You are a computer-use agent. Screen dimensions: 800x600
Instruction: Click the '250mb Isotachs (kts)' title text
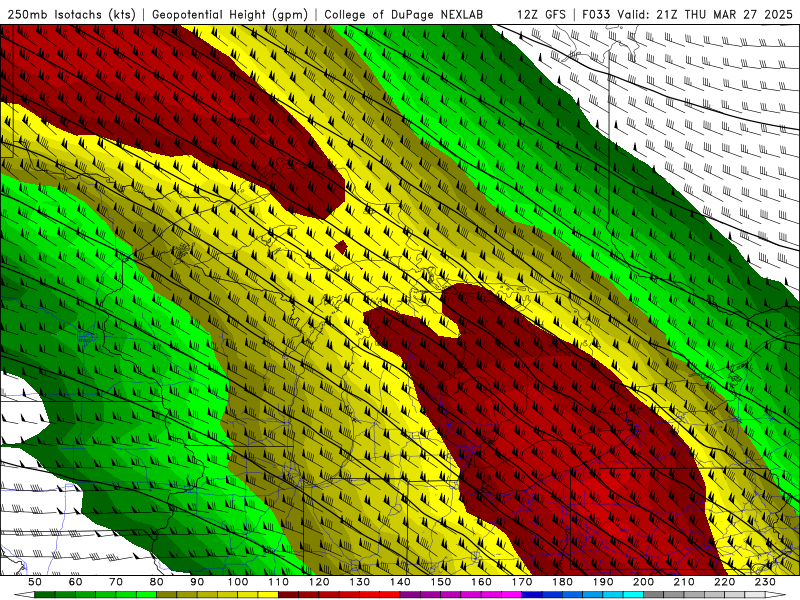click(71, 14)
